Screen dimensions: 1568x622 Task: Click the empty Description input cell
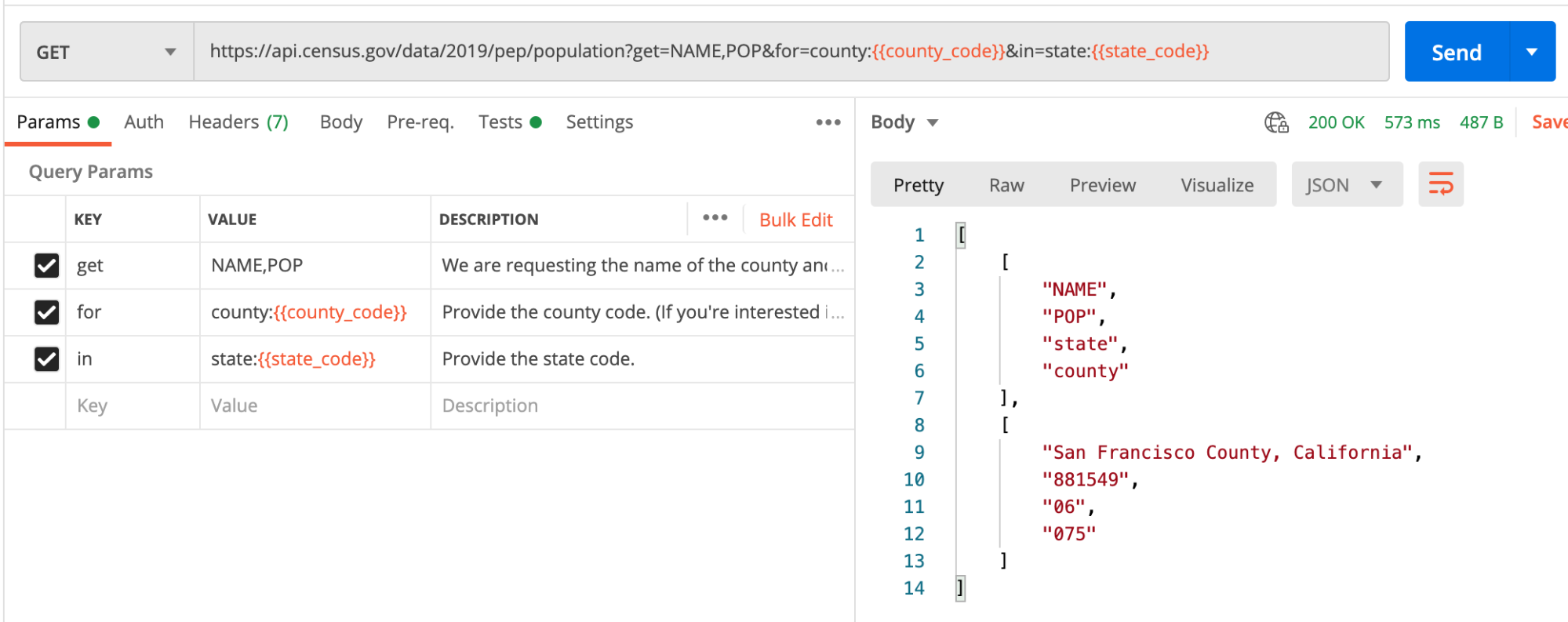[642, 406]
